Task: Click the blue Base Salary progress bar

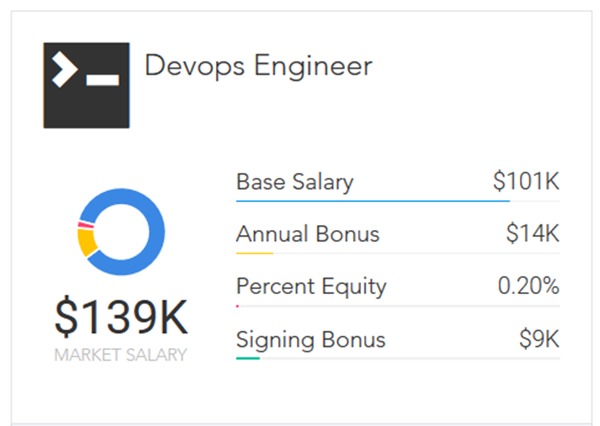Action: (373, 201)
